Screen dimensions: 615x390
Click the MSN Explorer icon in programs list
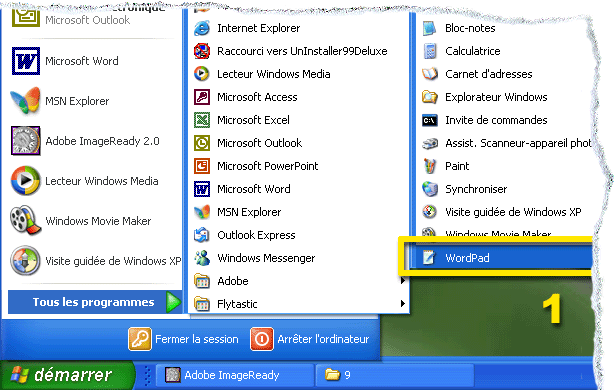(x=202, y=212)
